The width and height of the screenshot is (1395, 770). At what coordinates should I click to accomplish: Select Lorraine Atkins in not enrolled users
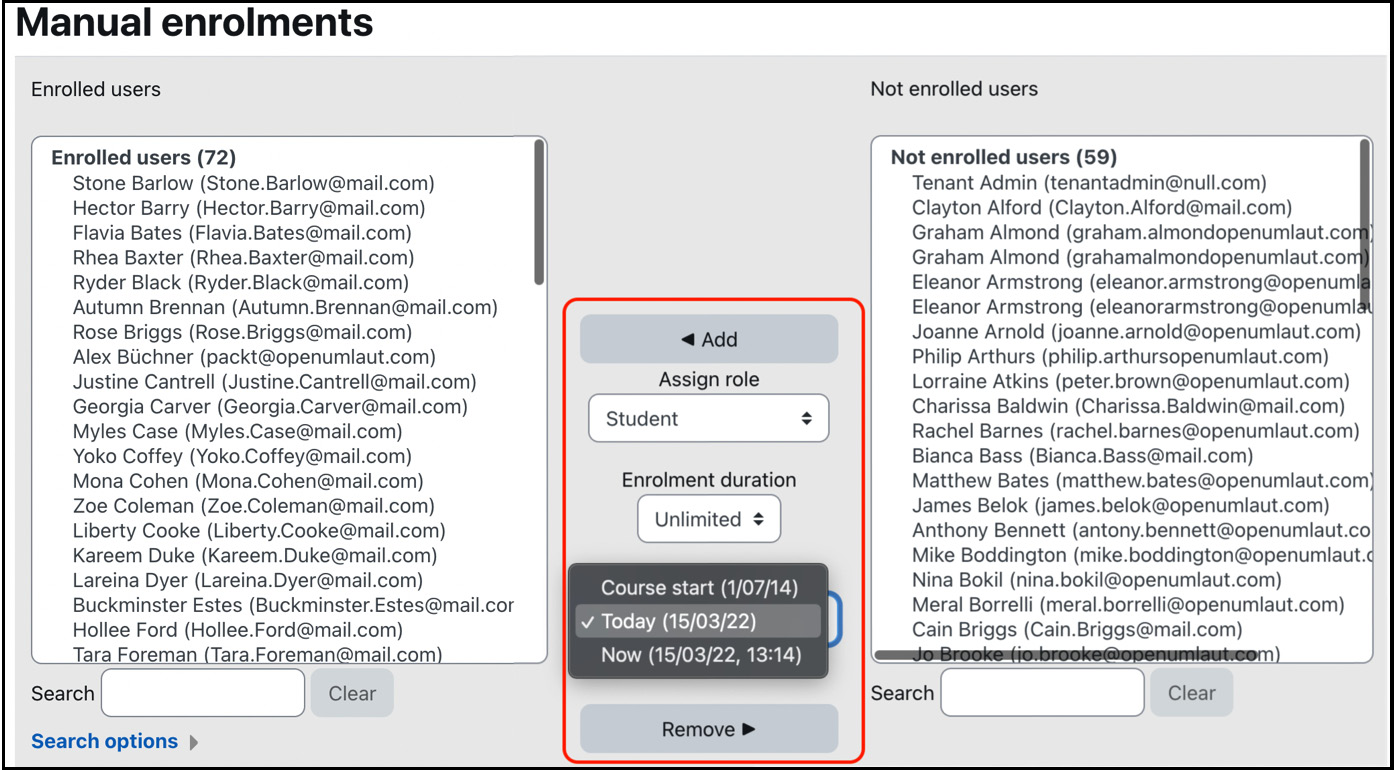tap(1131, 382)
